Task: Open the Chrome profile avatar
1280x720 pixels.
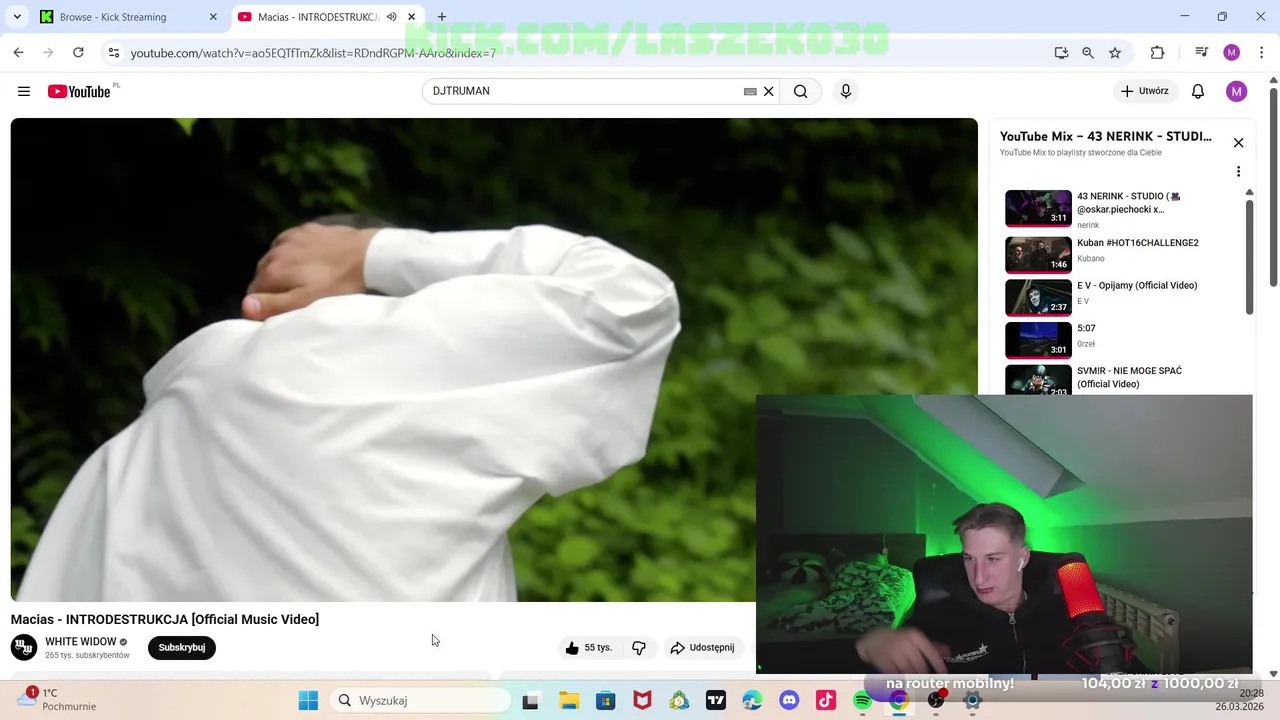Action: [x=1232, y=53]
